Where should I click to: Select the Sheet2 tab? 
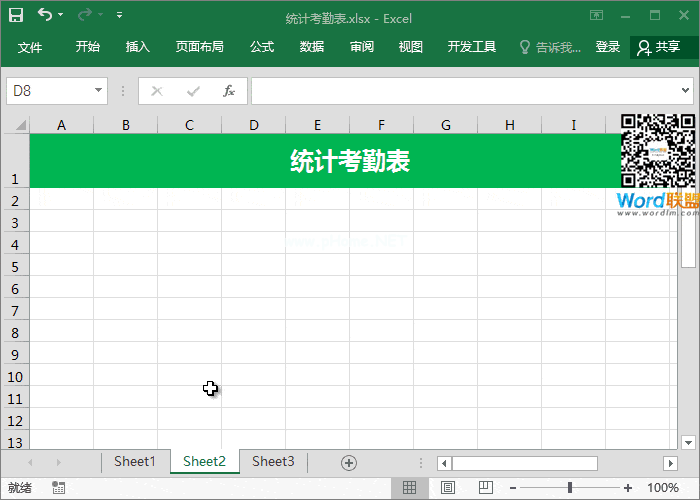(204, 461)
